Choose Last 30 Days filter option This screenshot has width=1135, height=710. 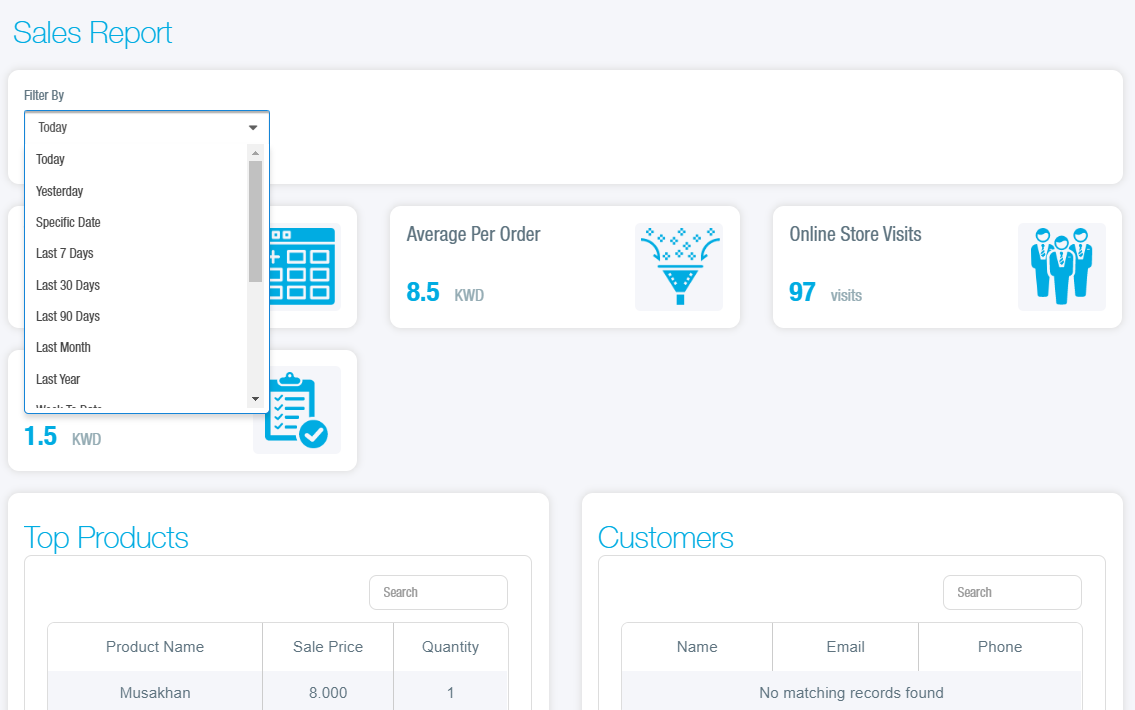(136, 285)
